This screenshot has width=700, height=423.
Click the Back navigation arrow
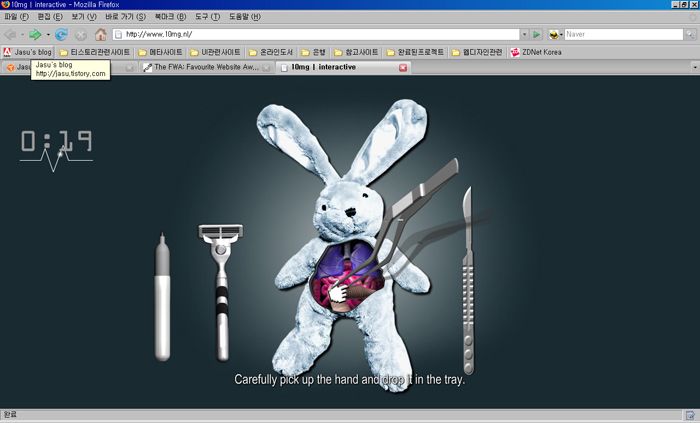[x=10, y=34]
